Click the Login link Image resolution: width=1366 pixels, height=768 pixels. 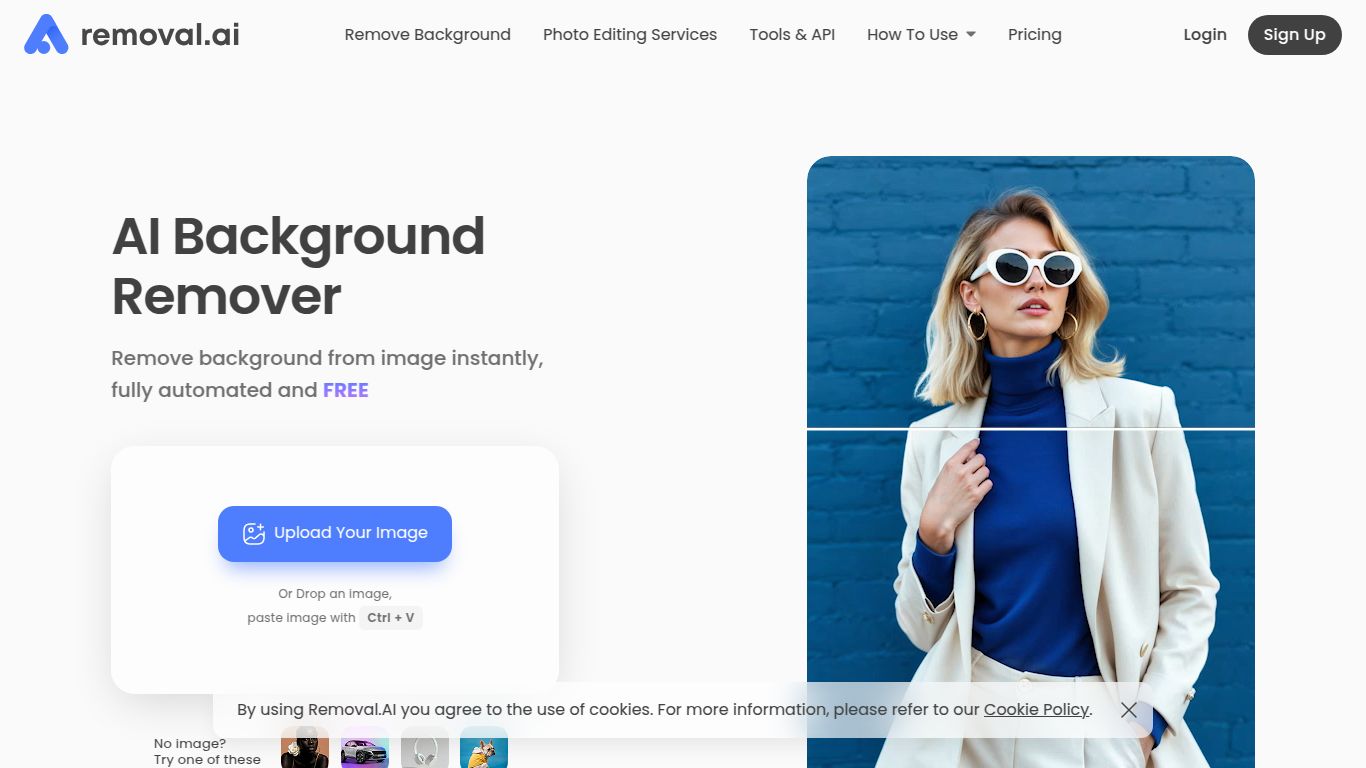1204,34
